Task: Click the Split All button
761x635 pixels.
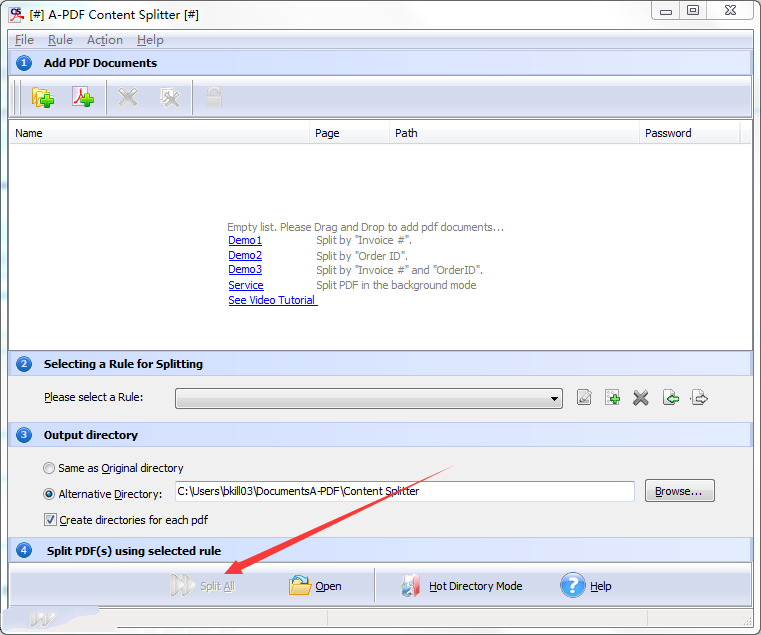Action: [203, 585]
